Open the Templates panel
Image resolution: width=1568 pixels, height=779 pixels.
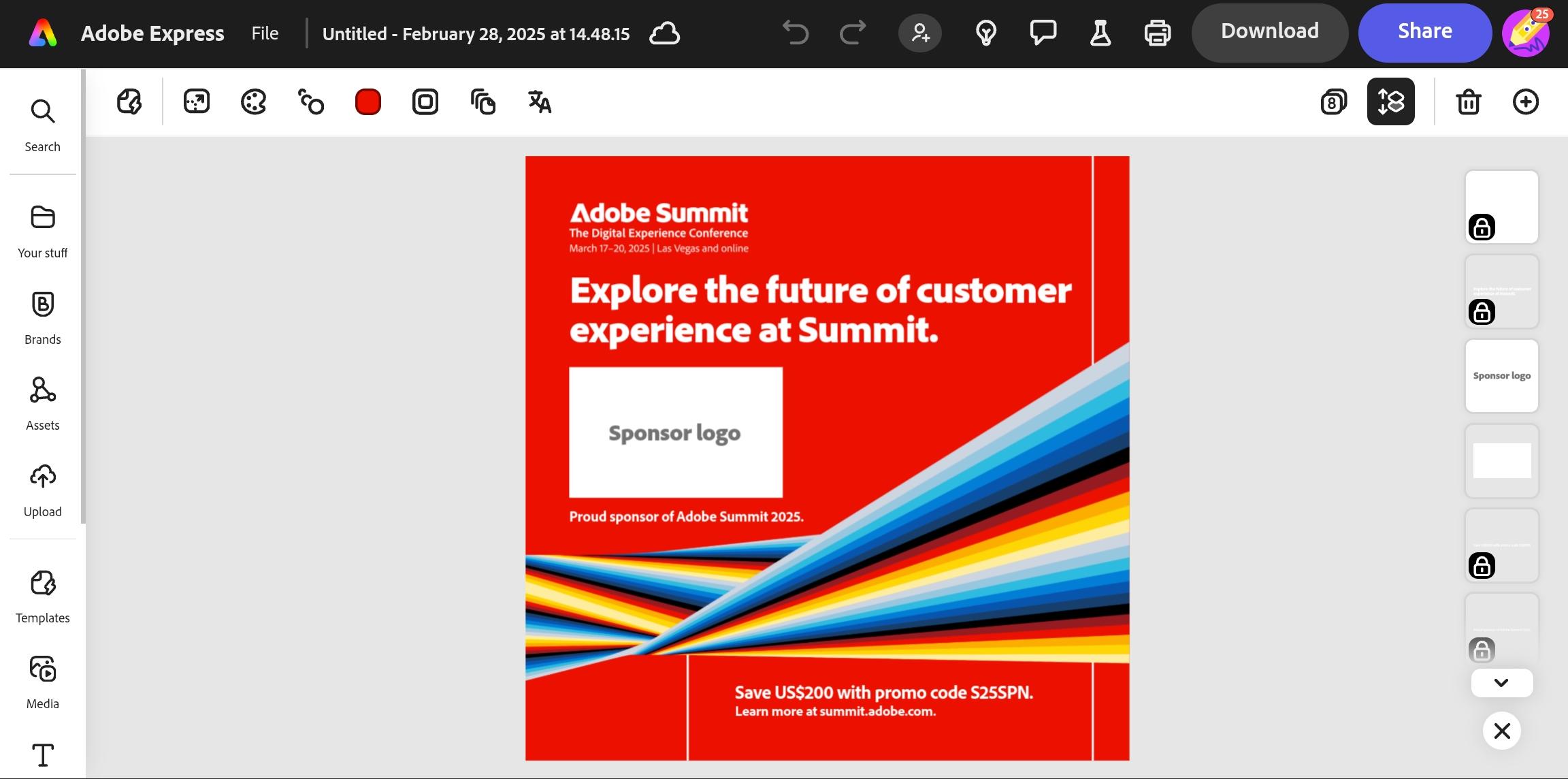click(x=42, y=597)
